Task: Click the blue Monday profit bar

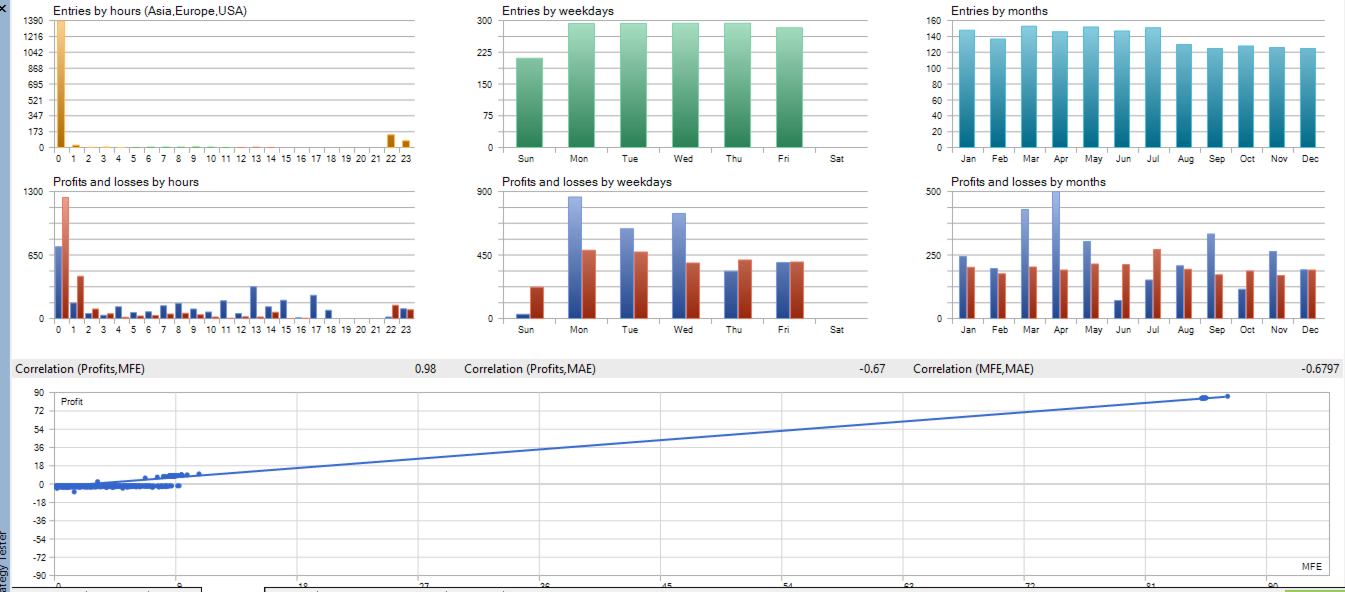Action: [x=575, y=258]
